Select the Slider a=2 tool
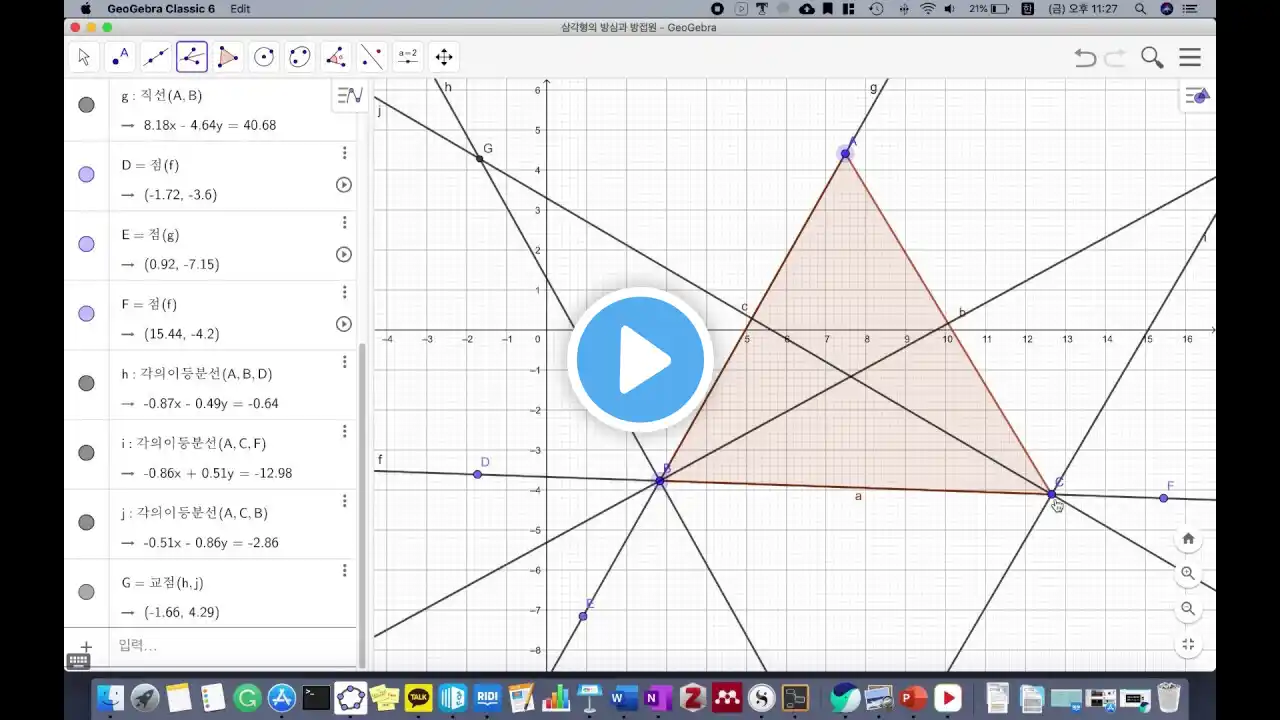Image resolution: width=1280 pixels, height=720 pixels. click(408, 58)
